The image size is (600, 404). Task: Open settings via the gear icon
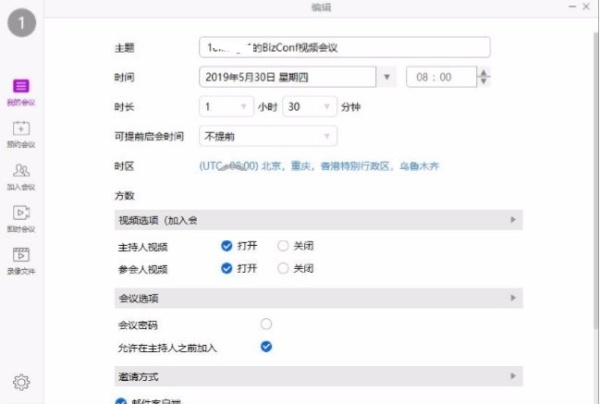(x=21, y=381)
